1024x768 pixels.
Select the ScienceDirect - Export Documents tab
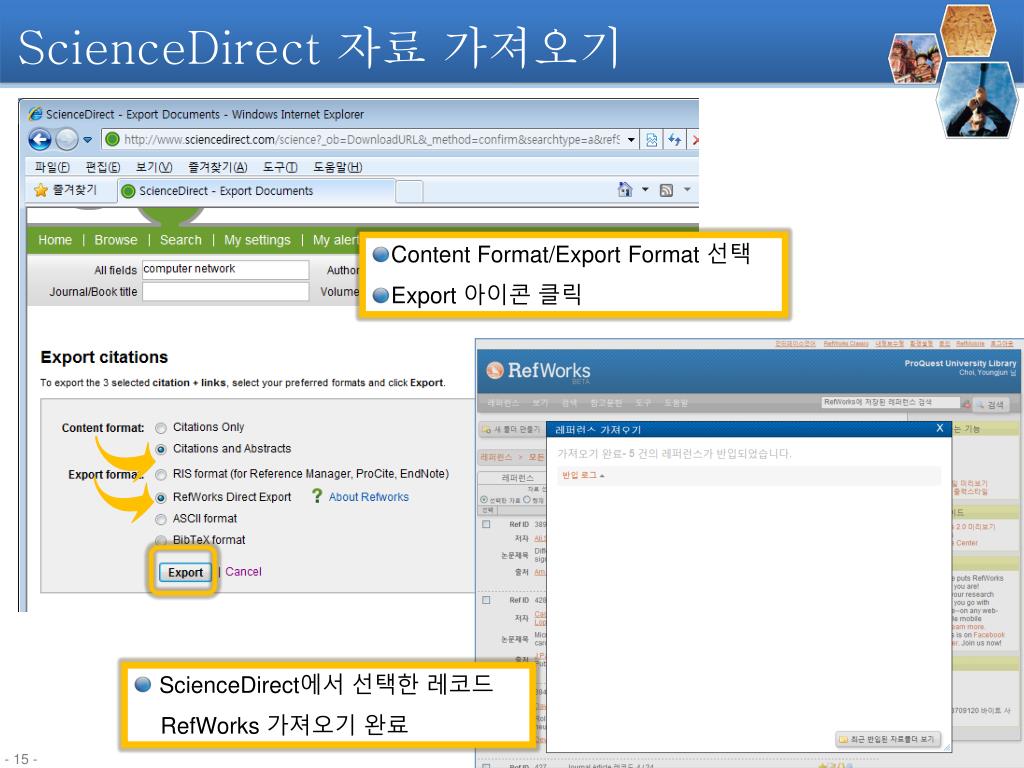click(256, 191)
